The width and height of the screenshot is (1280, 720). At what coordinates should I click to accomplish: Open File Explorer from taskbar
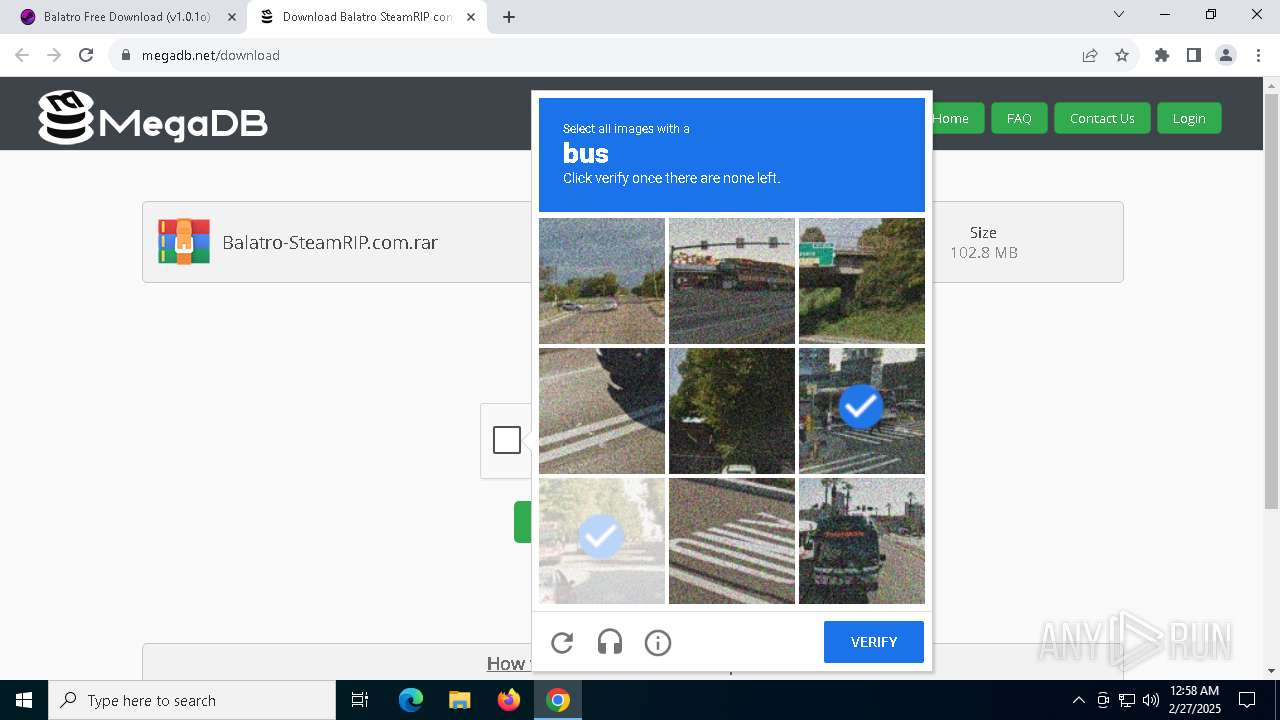tap(459, 700)
